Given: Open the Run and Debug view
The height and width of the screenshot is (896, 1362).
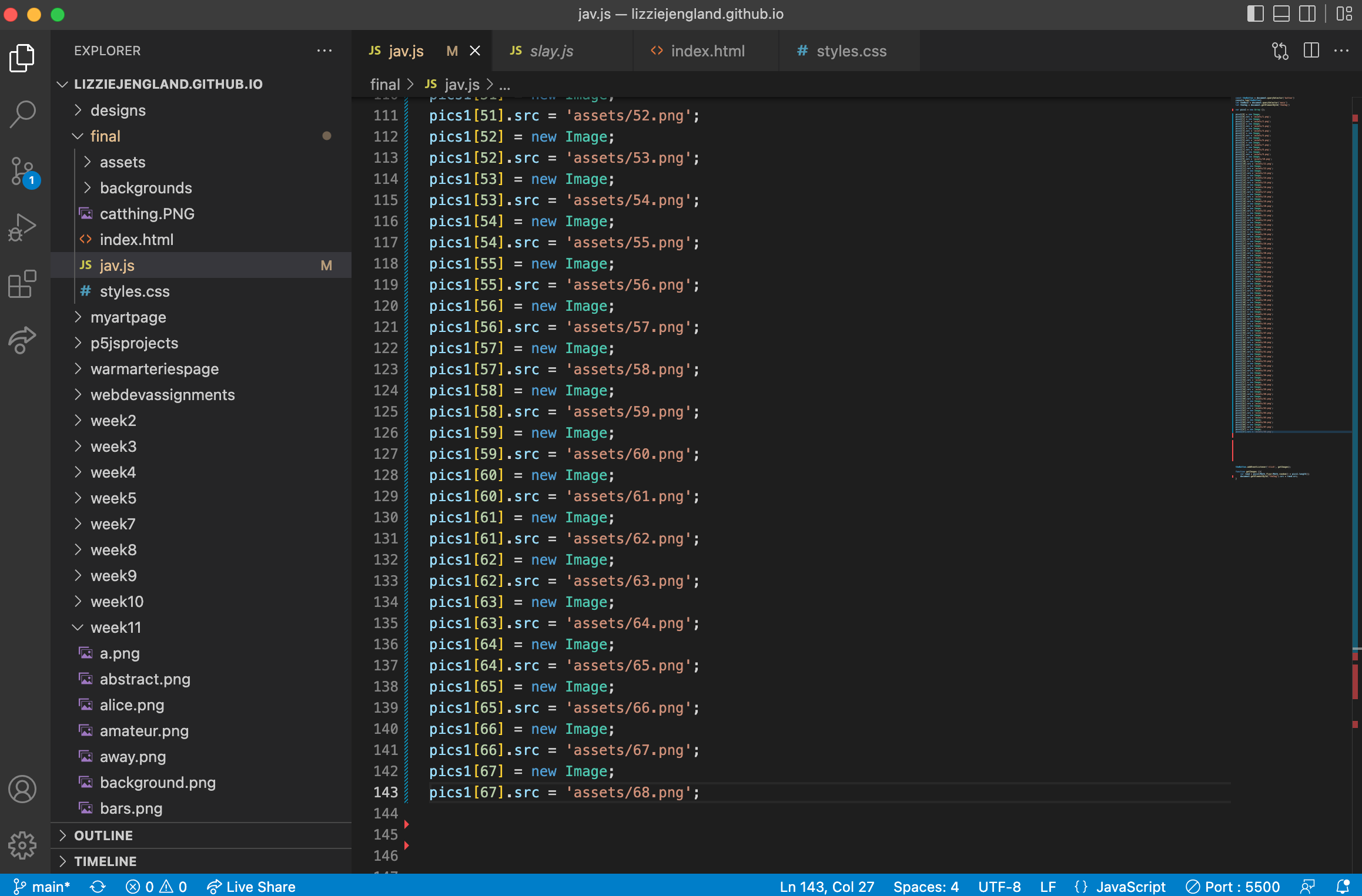Looking at the screenshot, I should point(22,227).
